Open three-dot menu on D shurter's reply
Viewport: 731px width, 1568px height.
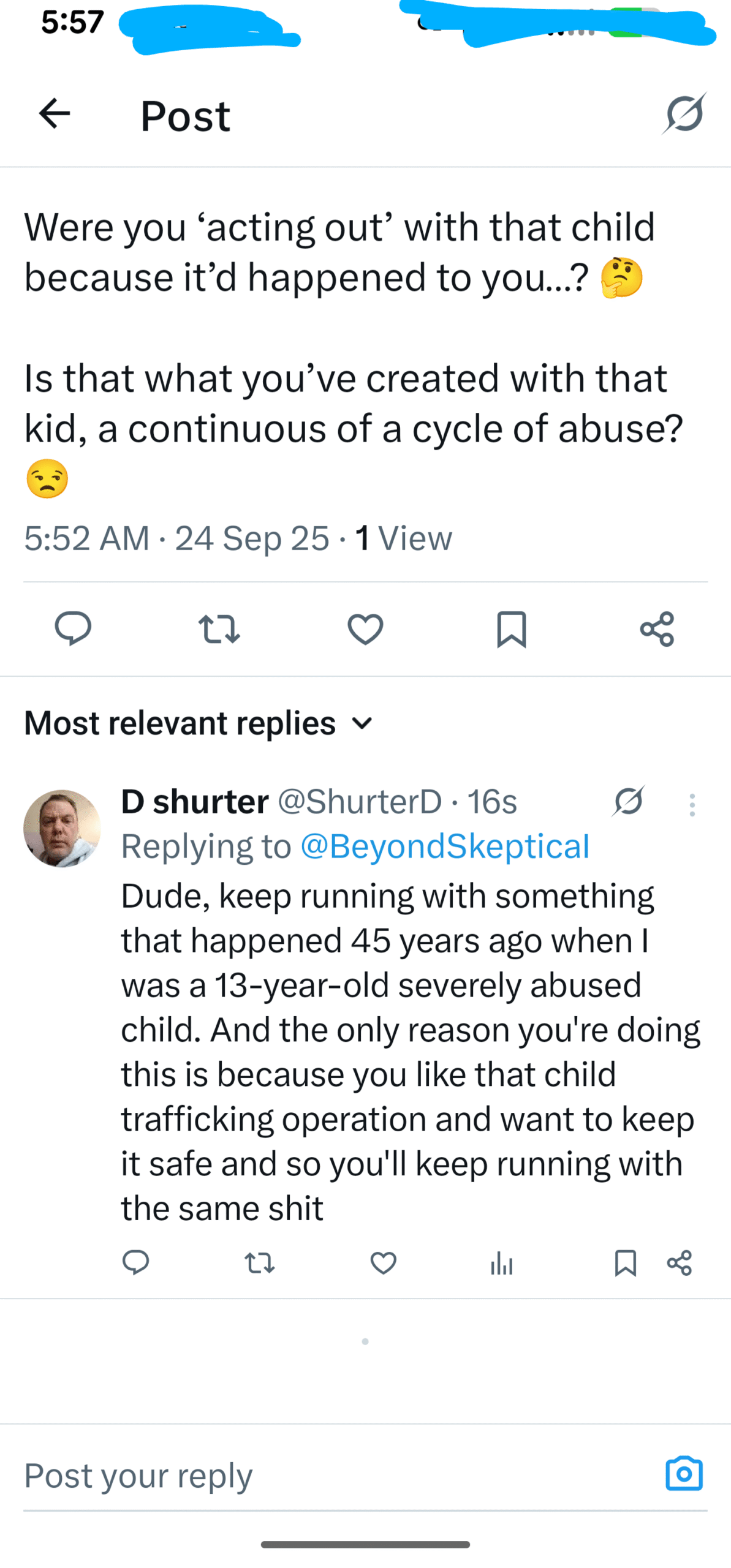click(692, 805)
